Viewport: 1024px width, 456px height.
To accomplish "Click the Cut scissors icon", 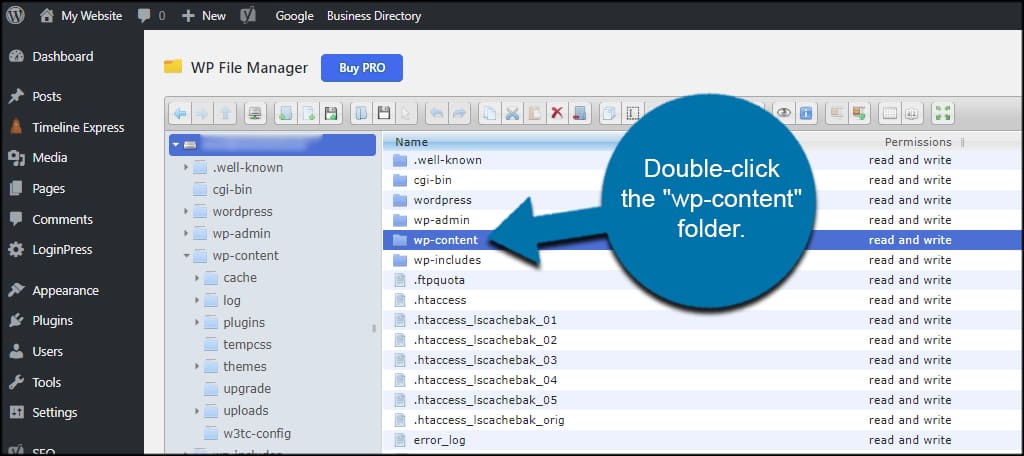I will pyautogui.click(x=513, y=113).
